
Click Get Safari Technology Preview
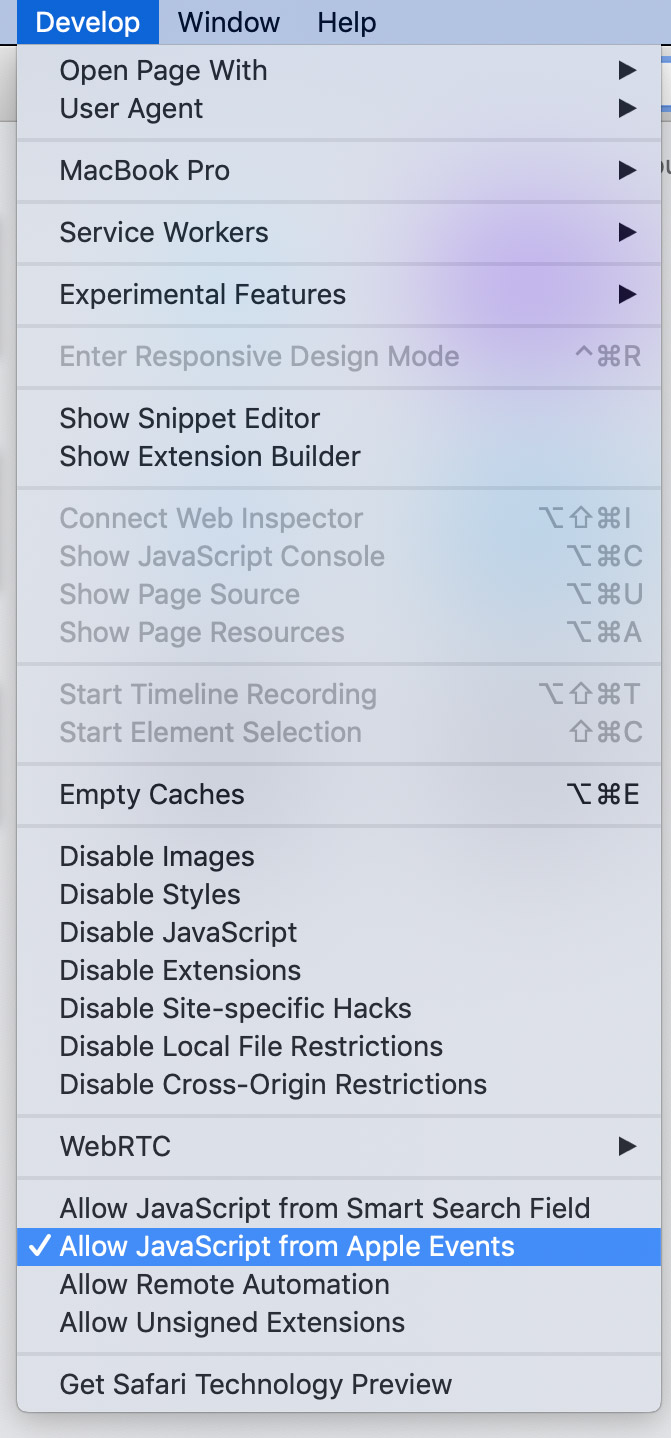click(255, 1384)
